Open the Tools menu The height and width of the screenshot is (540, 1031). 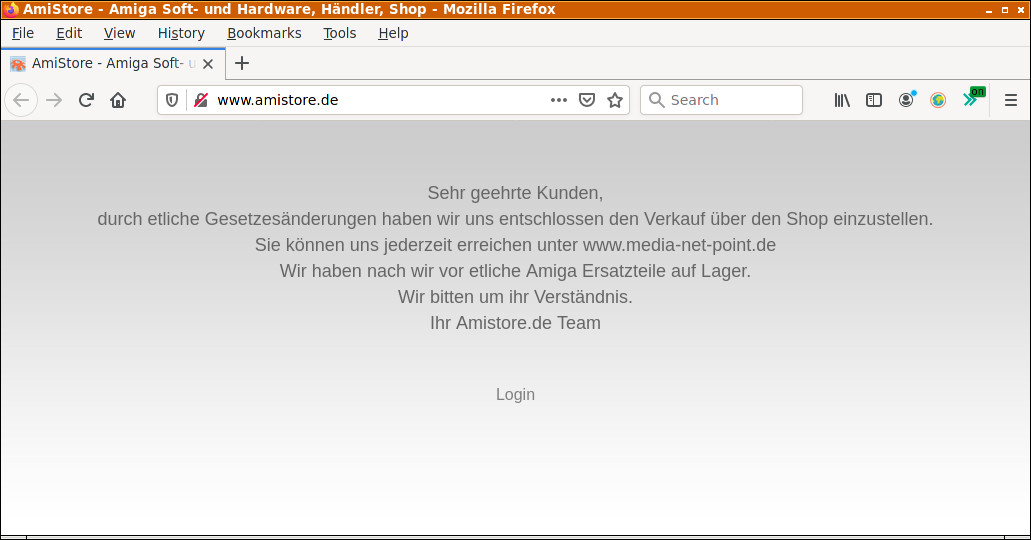click(x=339, y=33)
